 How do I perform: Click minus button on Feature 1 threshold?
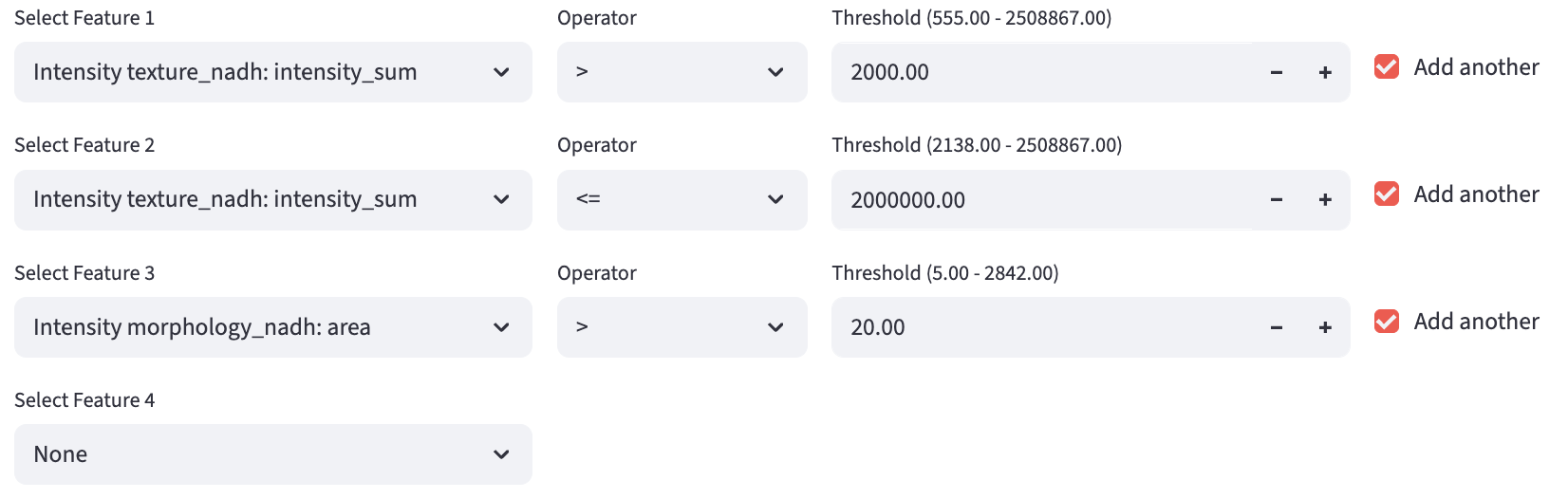pos(1277,73)
